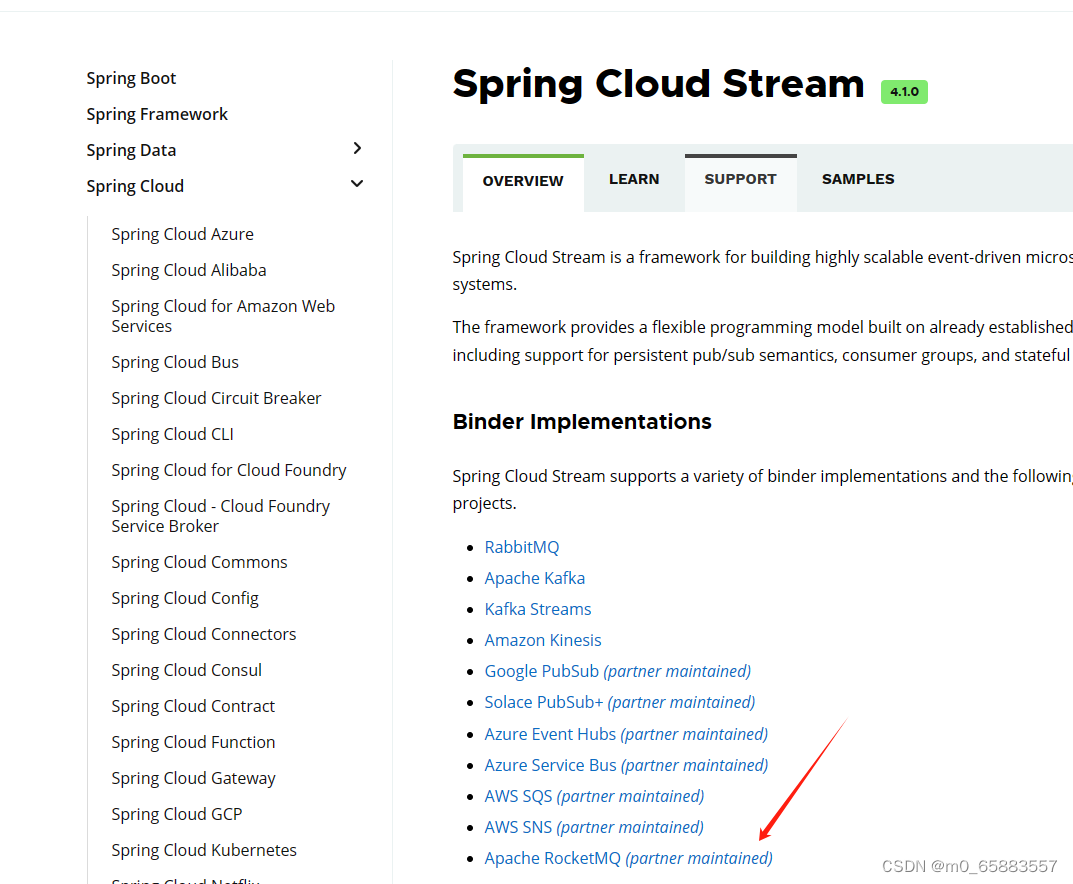Follow the Apache Kafka binder link
The height and width of the screenshot is (884, 1073).
click(535, 578)
